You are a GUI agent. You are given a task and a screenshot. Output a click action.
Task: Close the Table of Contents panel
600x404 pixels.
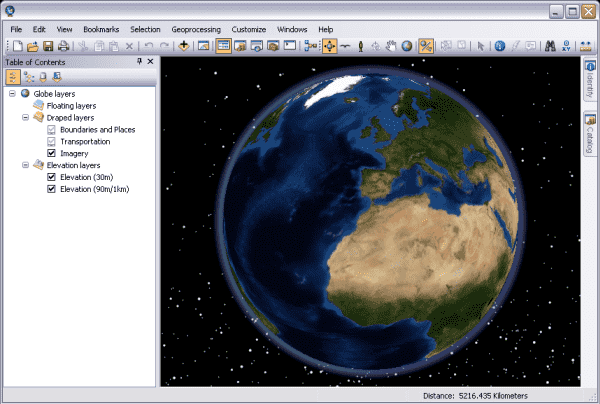pos(150,62)
